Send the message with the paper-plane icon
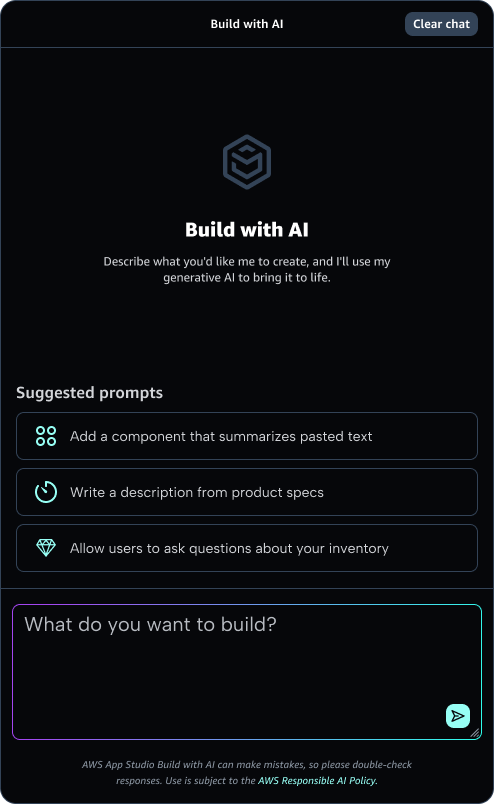The image size is (494, 804). pos(458,715)
